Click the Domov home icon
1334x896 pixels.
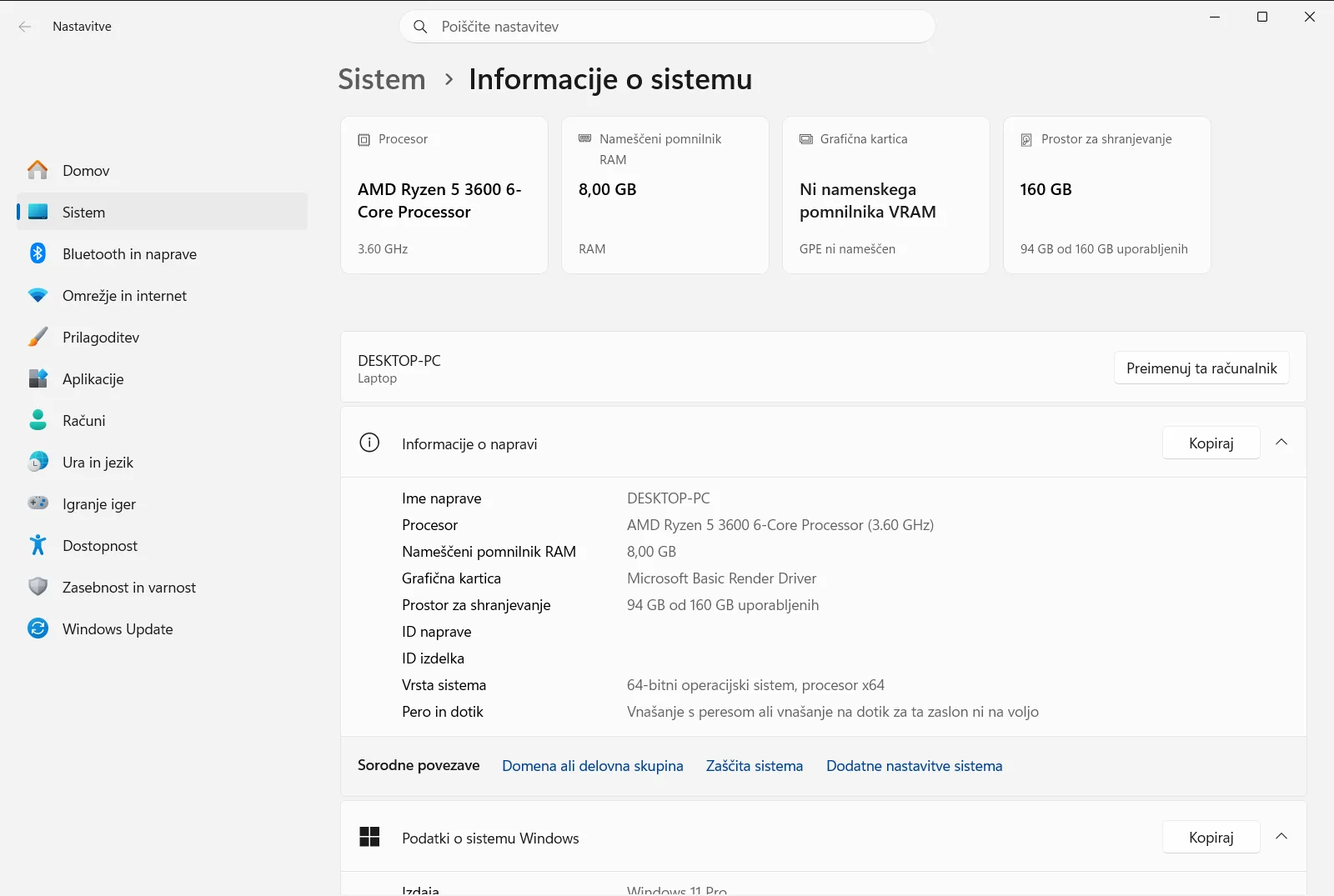click(38, 170)
